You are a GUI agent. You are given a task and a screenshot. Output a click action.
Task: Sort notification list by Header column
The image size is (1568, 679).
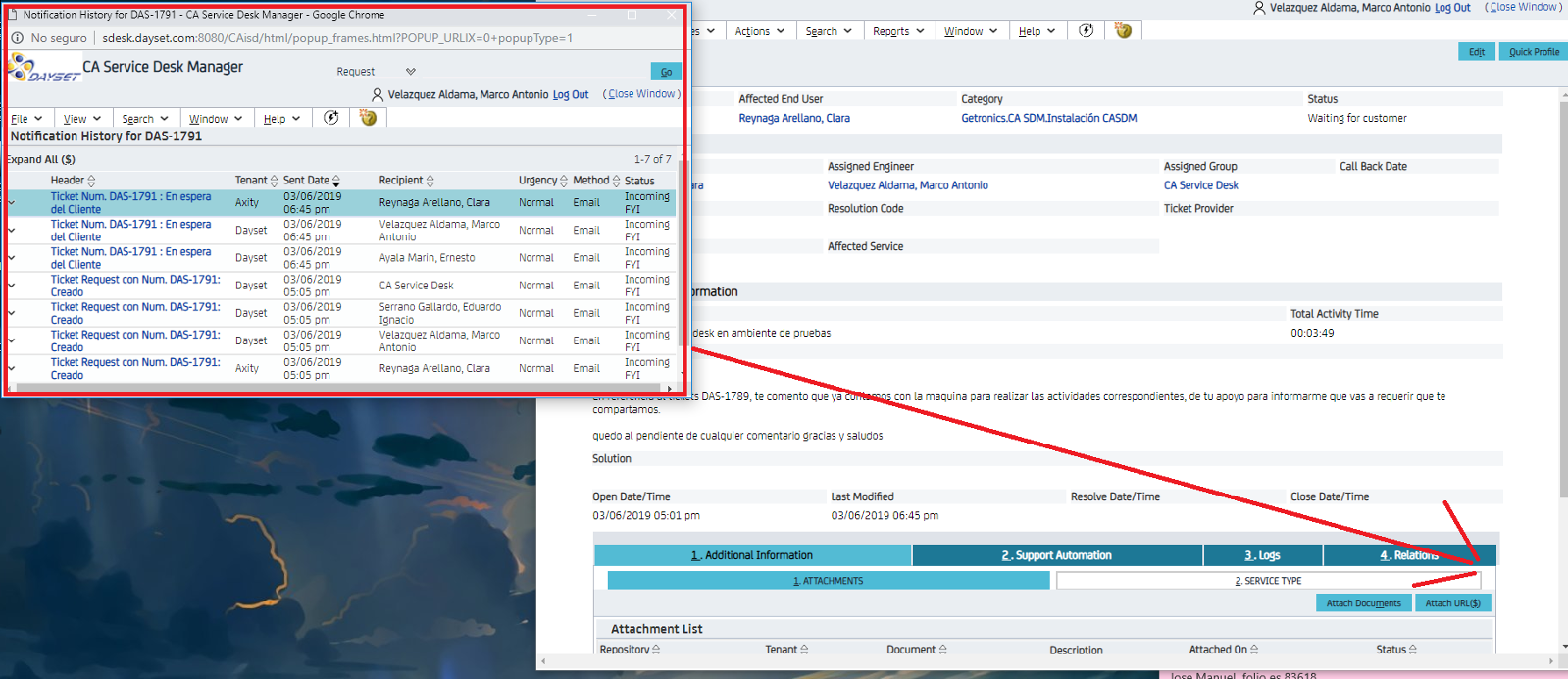click(x=91, y=181)
